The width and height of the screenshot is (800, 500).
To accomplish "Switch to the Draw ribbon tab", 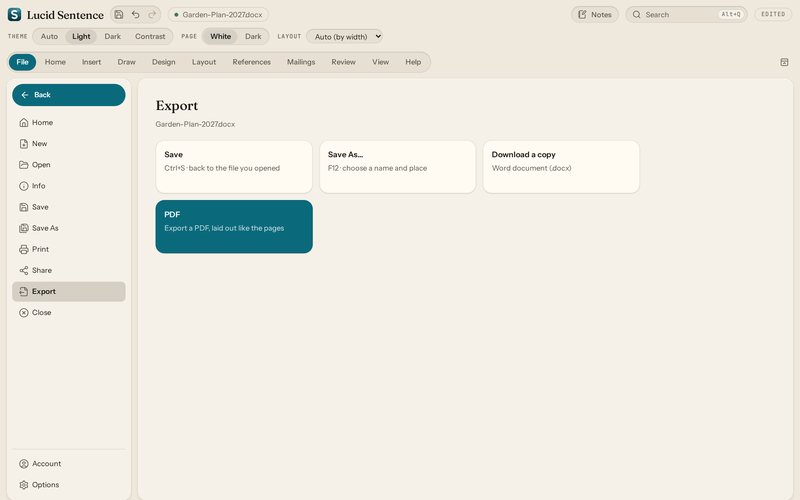I will 127,62.
